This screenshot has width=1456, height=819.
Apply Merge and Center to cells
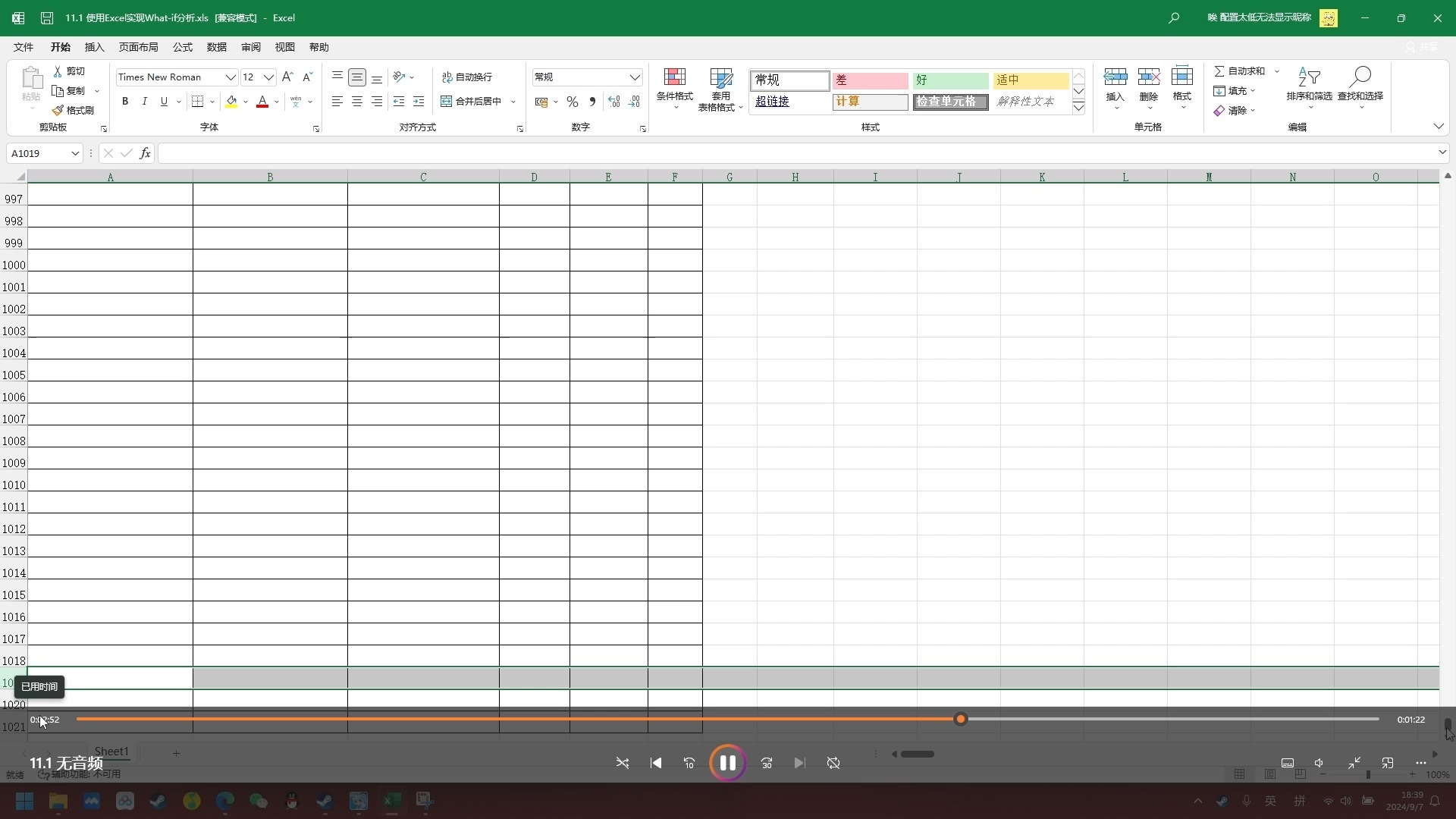[471, 102]
